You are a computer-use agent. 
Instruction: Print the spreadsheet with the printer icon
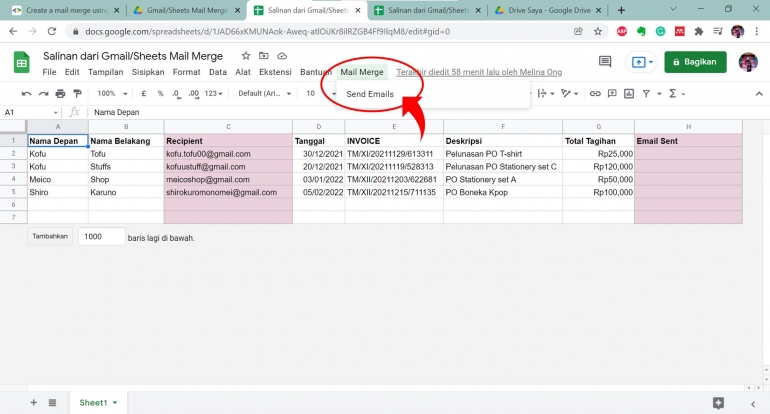point(60,93)
